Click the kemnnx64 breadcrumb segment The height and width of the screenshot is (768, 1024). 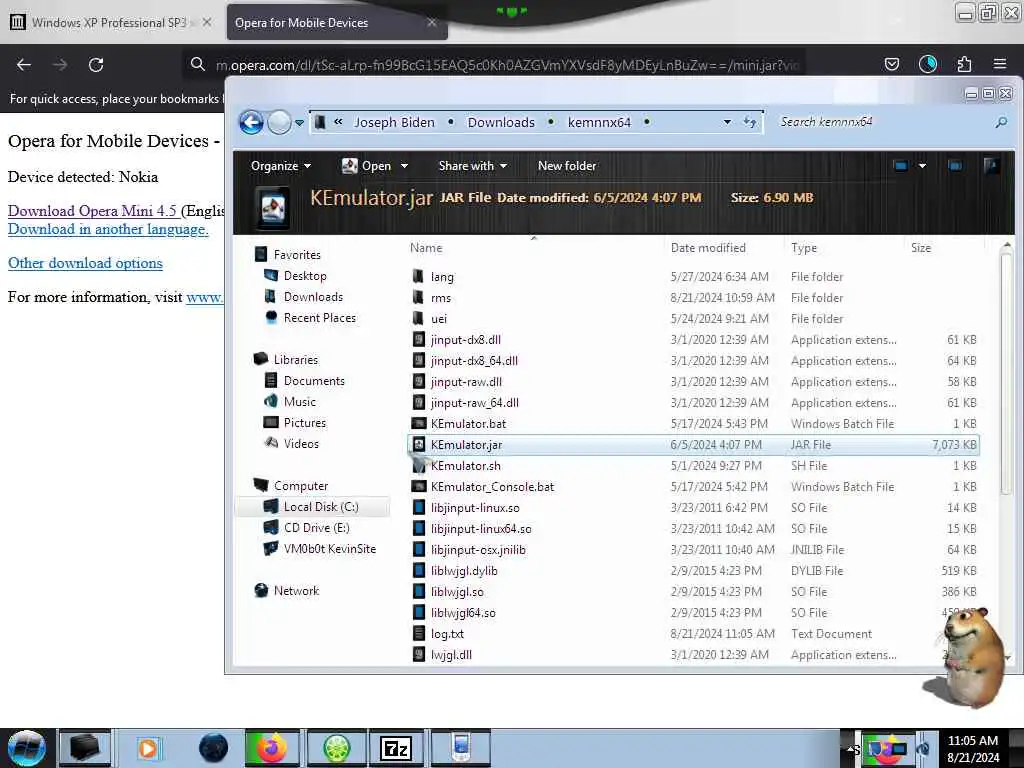tap(599, 122)
